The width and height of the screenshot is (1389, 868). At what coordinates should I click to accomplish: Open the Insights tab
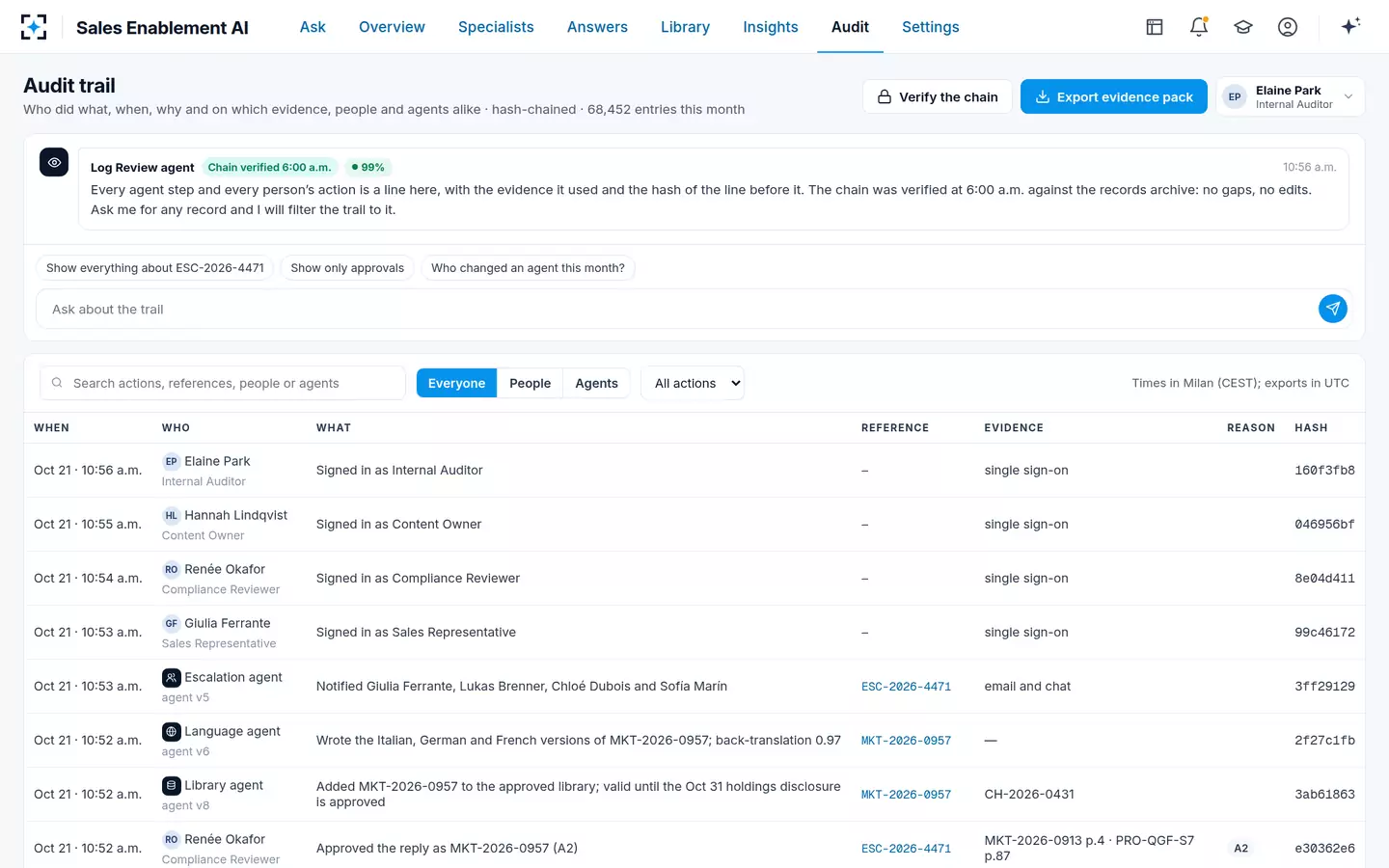771,27
